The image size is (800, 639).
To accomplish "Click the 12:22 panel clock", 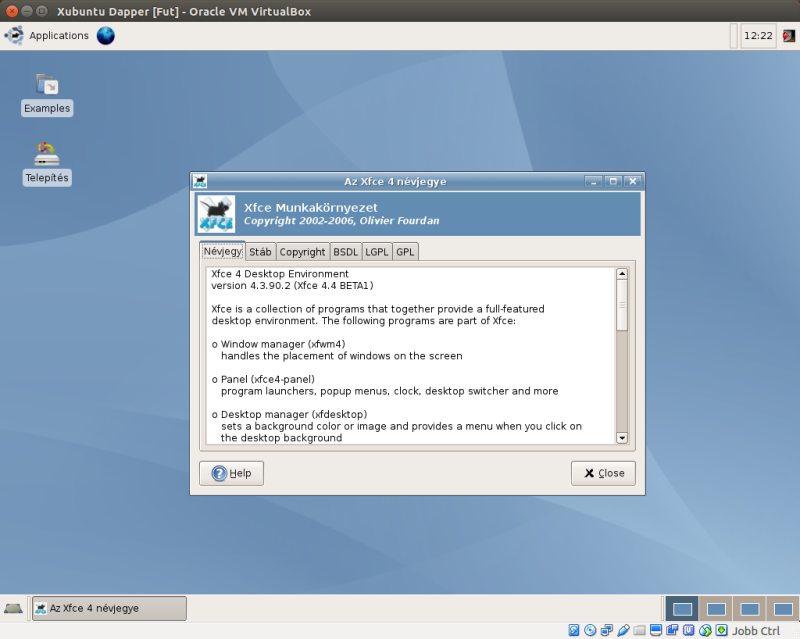I will 758,36.
